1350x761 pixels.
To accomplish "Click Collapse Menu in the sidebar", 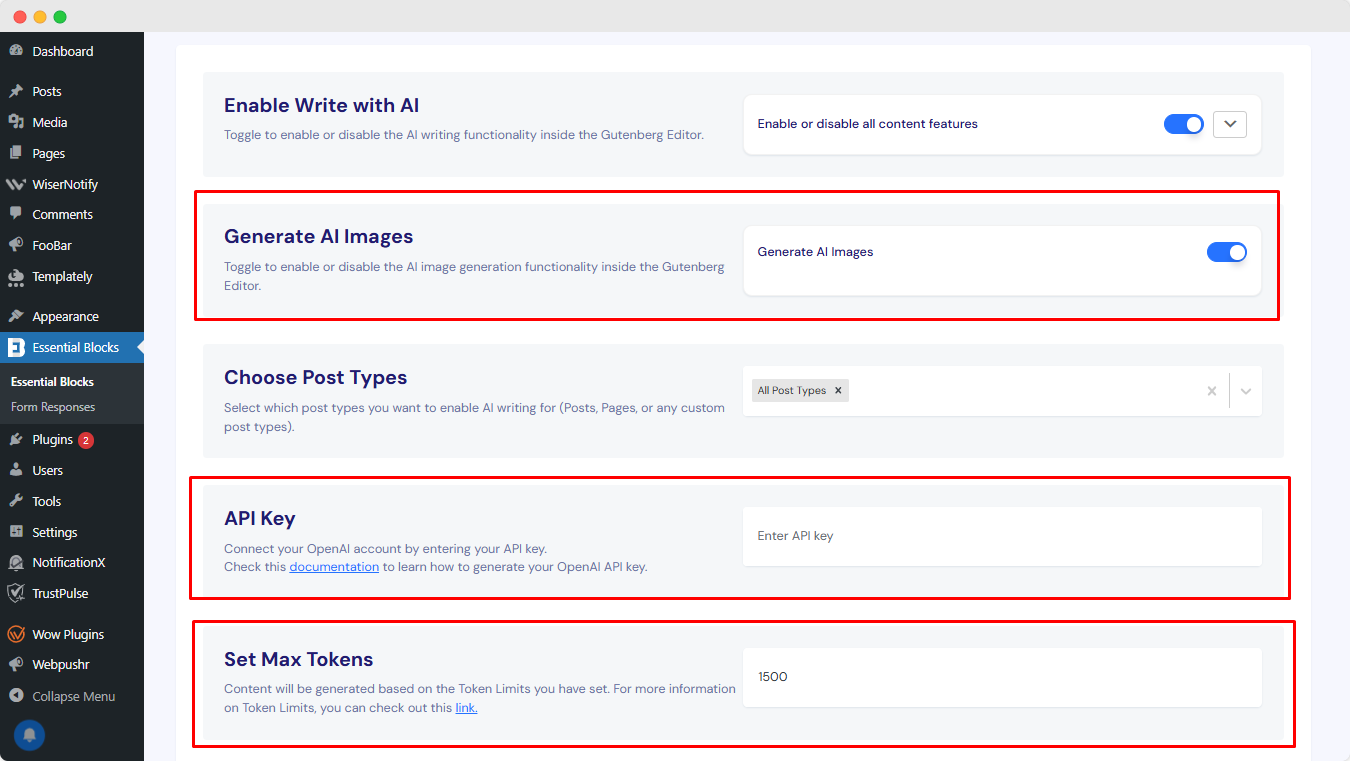I will [x=72, y=696].
